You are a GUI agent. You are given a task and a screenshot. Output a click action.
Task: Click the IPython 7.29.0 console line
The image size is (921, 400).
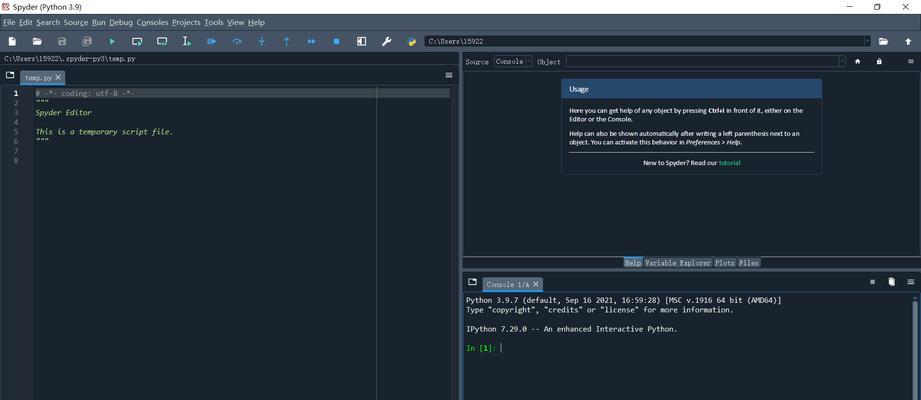coord(572,329)
